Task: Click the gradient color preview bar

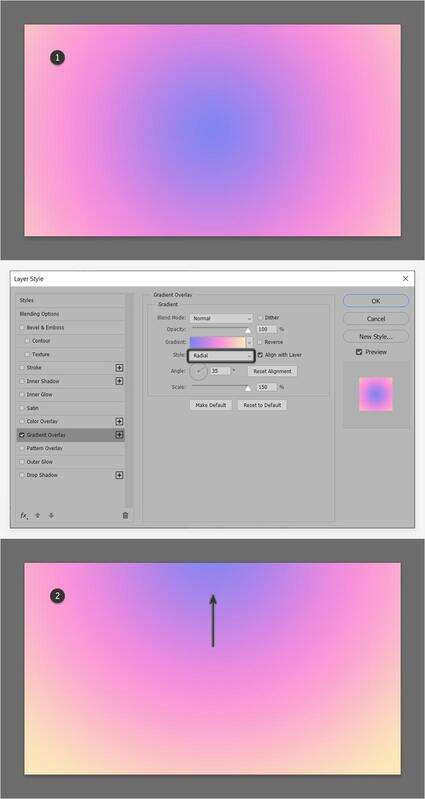Action: (x=218, y=342)
